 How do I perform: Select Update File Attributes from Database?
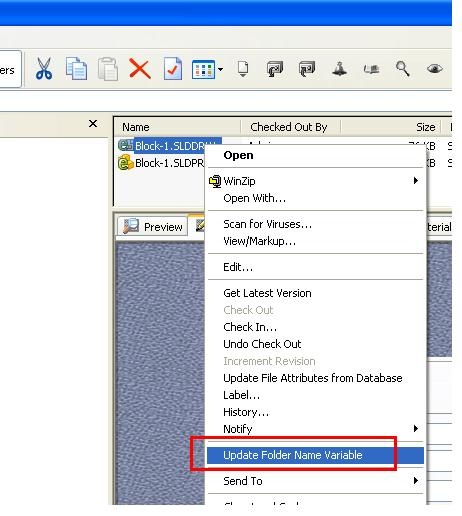pos(315,378)
